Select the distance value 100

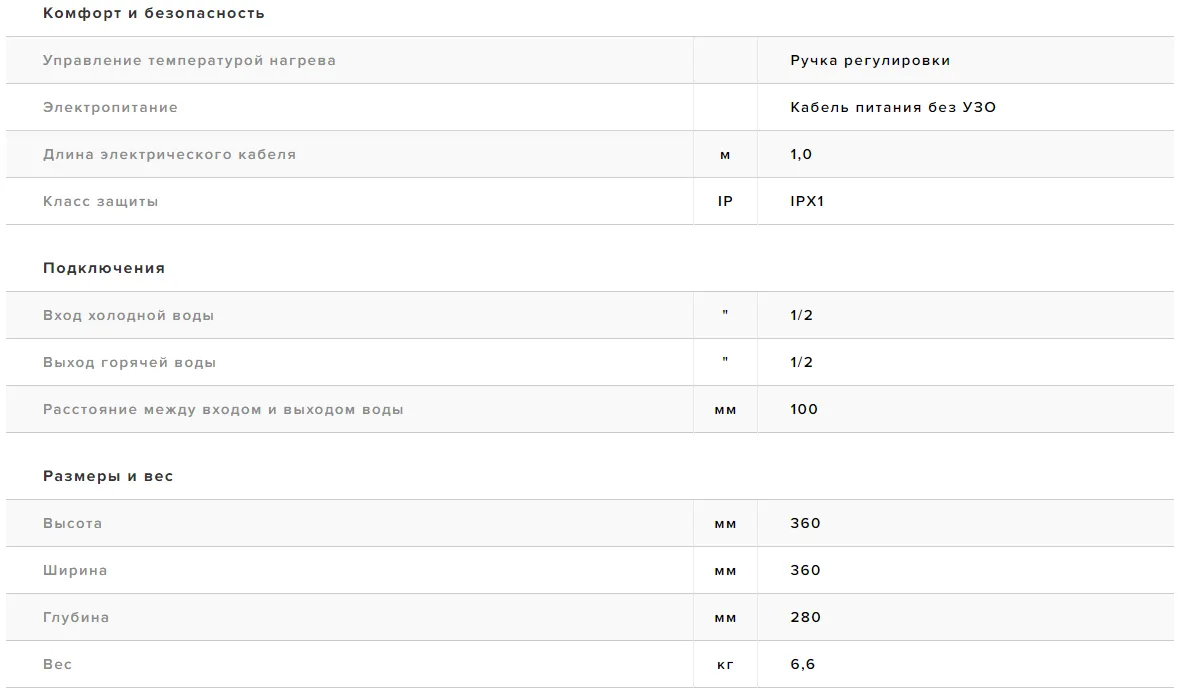pyautogui.click(x=804, y=409)
